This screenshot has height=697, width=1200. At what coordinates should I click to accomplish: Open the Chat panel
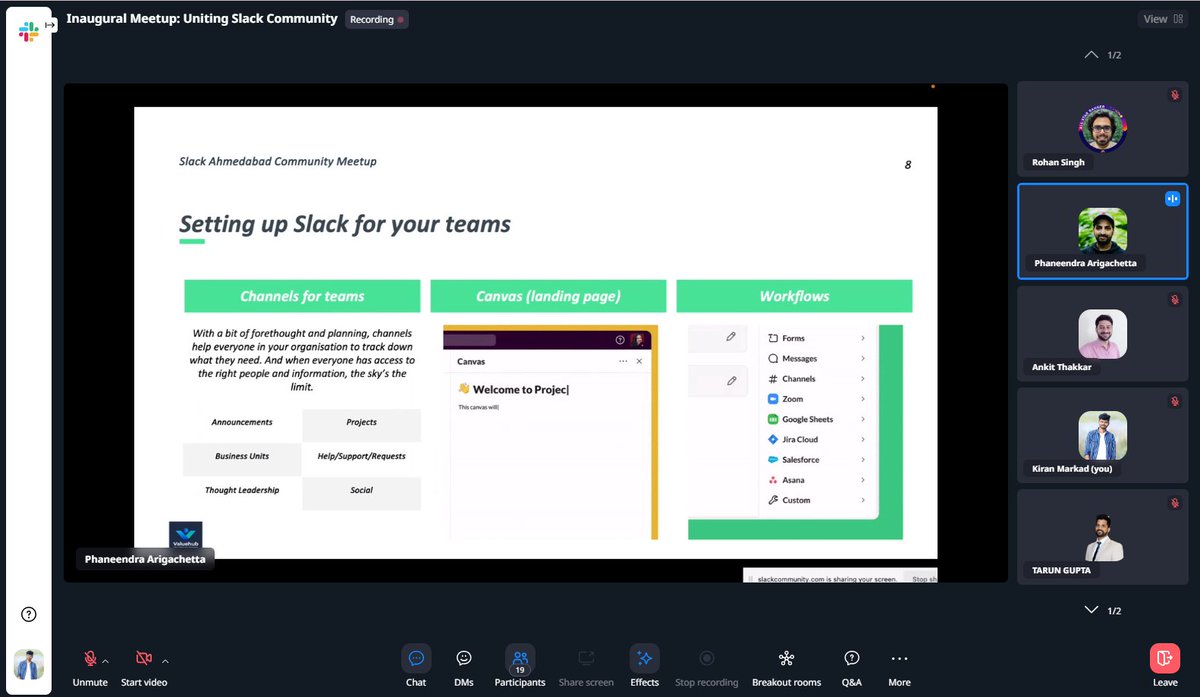(416, 666)
